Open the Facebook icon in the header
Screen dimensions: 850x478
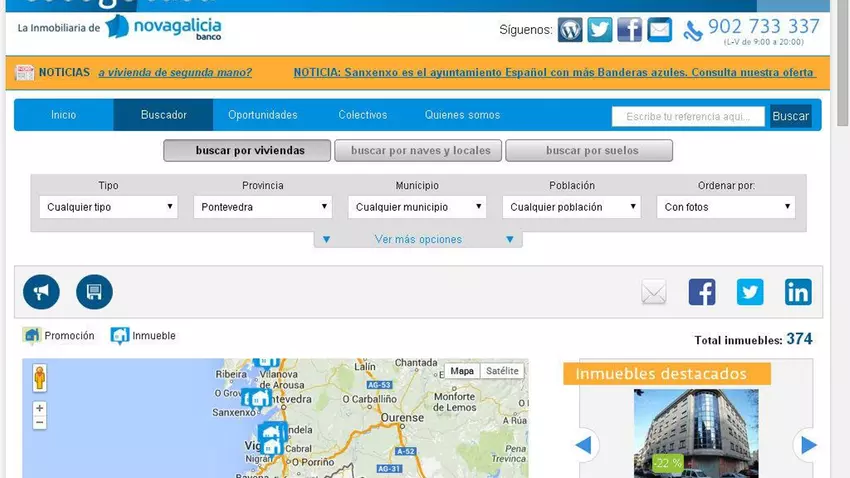630,30
